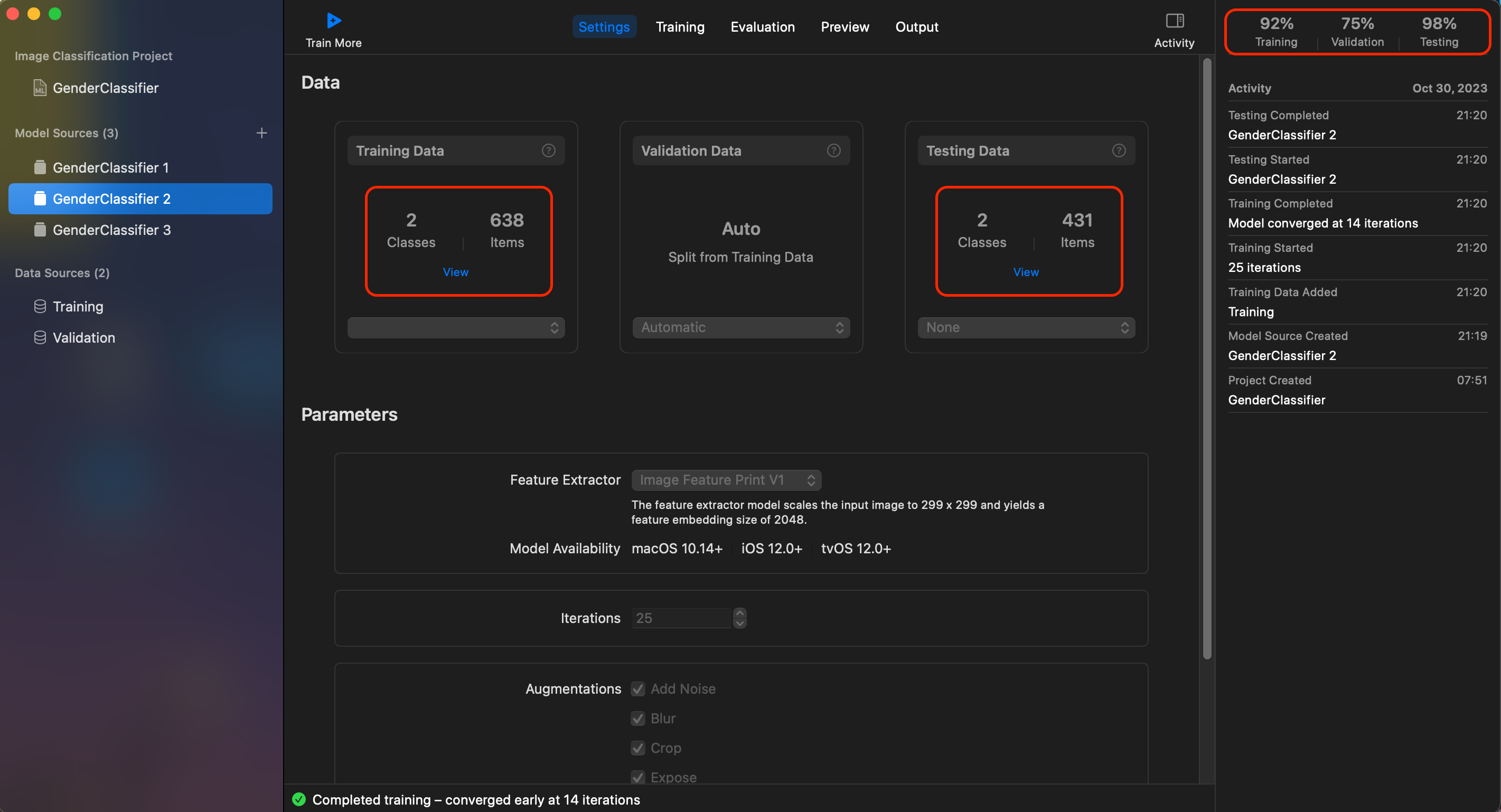Click the add Model Source plus icon
This screenshot has height=812, width=1501.
261,133
